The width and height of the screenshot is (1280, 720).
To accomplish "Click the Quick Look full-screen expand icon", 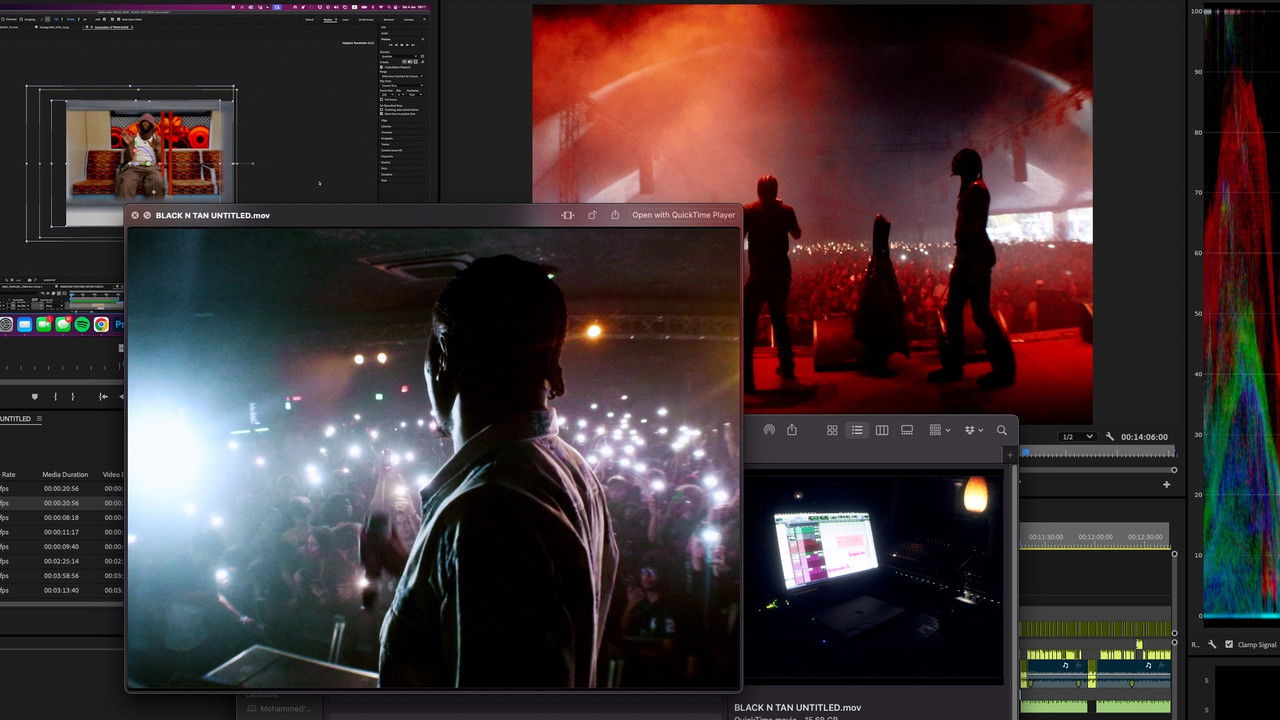I will coord(568,215).
